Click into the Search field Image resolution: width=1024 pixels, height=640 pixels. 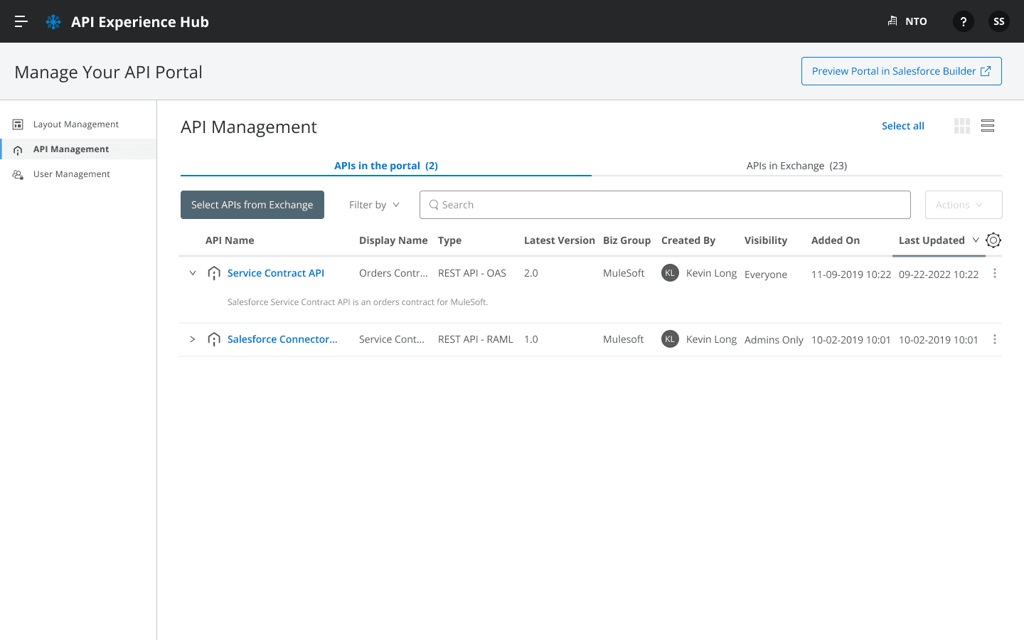[x=665, y=205]
